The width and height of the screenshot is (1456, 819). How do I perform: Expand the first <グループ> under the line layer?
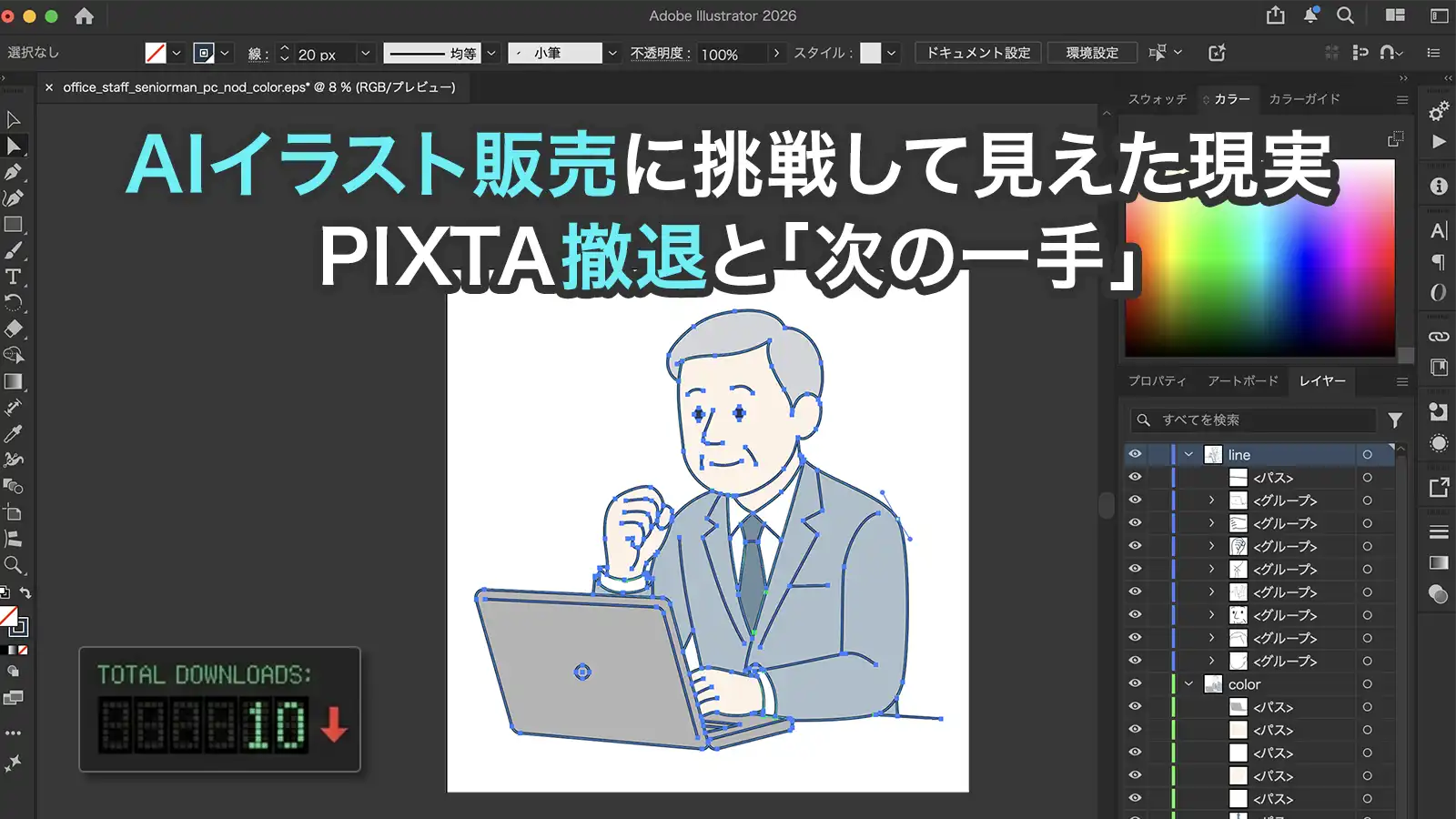pyautogui.click(x=1211, y=500)
